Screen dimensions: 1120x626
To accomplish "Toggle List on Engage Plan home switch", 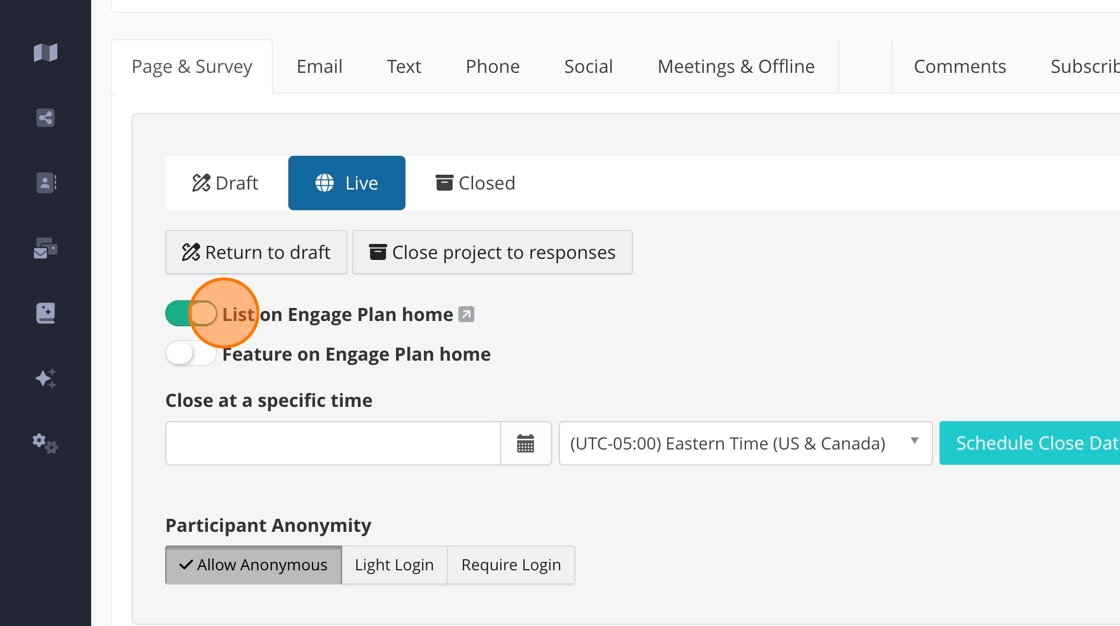I will 191,314.
